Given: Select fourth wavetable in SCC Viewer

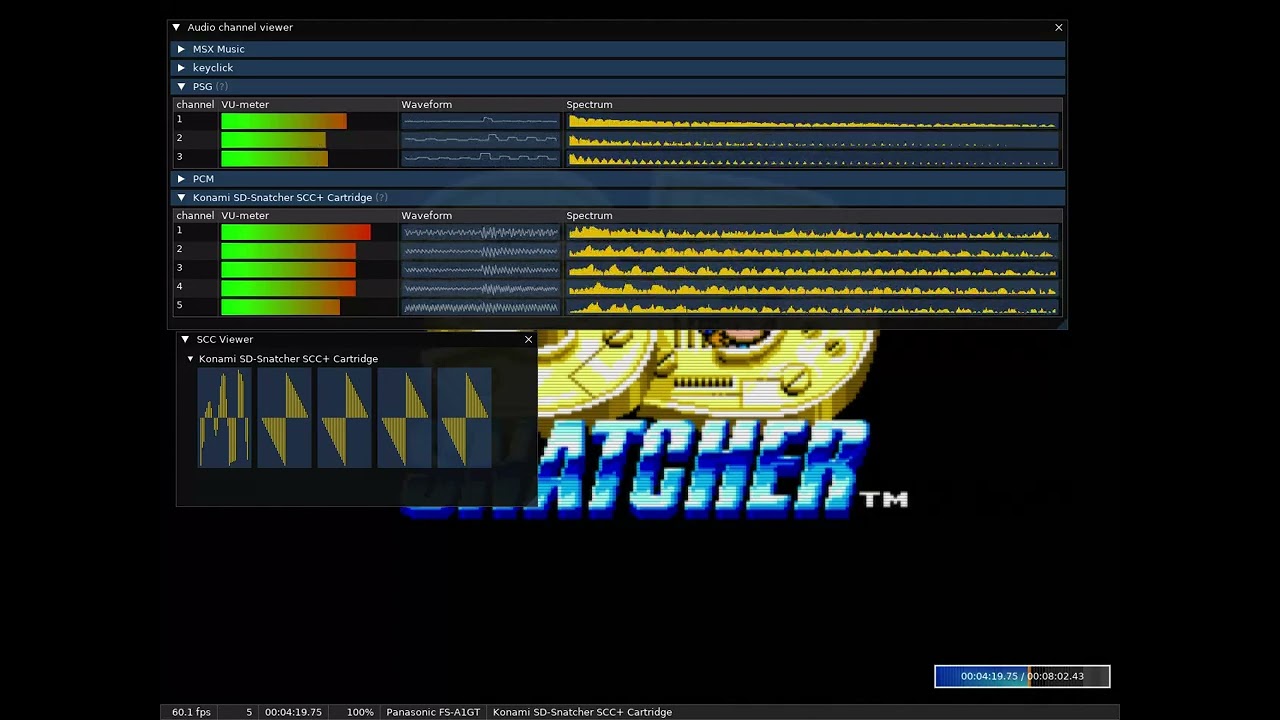Looking at the screenshot, I should pos(405,418).
